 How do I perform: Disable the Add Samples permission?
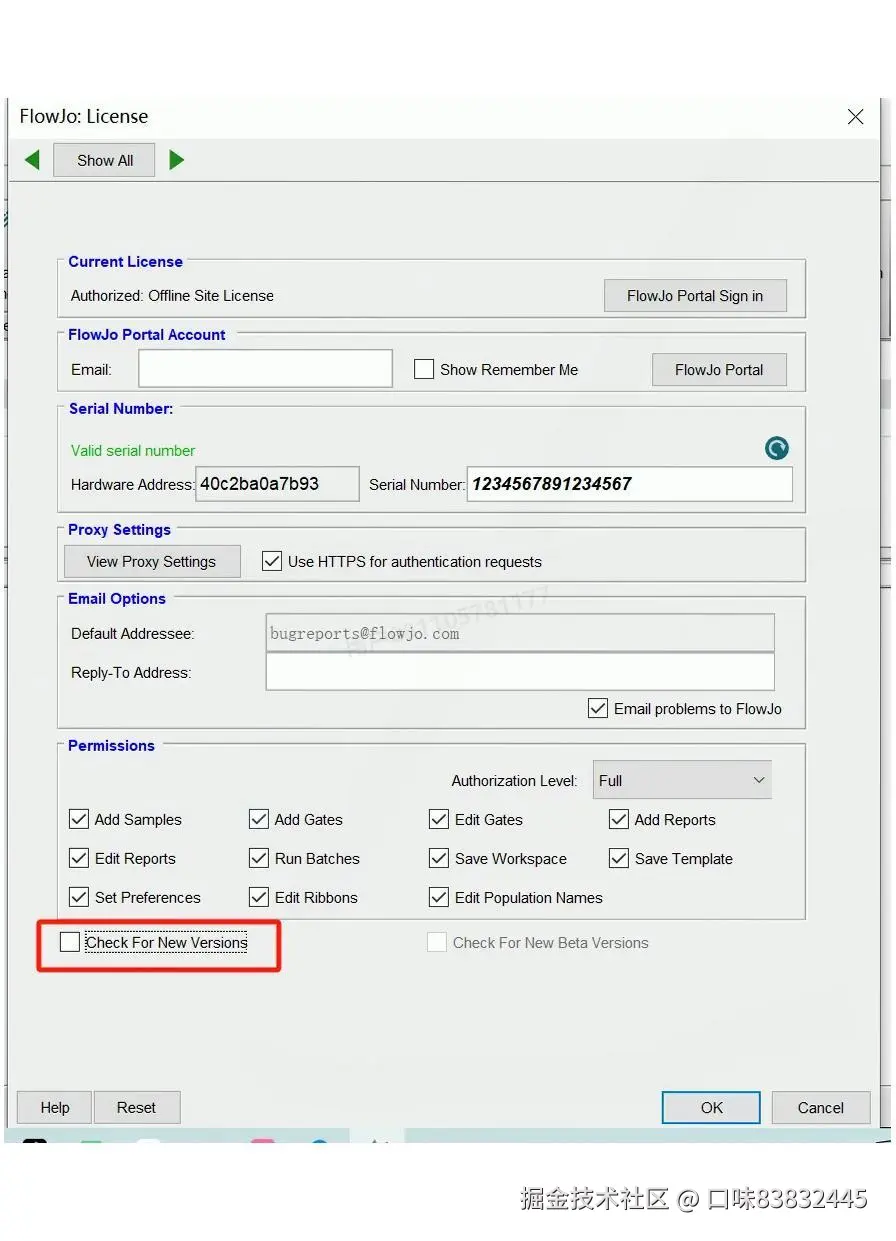[79, 820]
